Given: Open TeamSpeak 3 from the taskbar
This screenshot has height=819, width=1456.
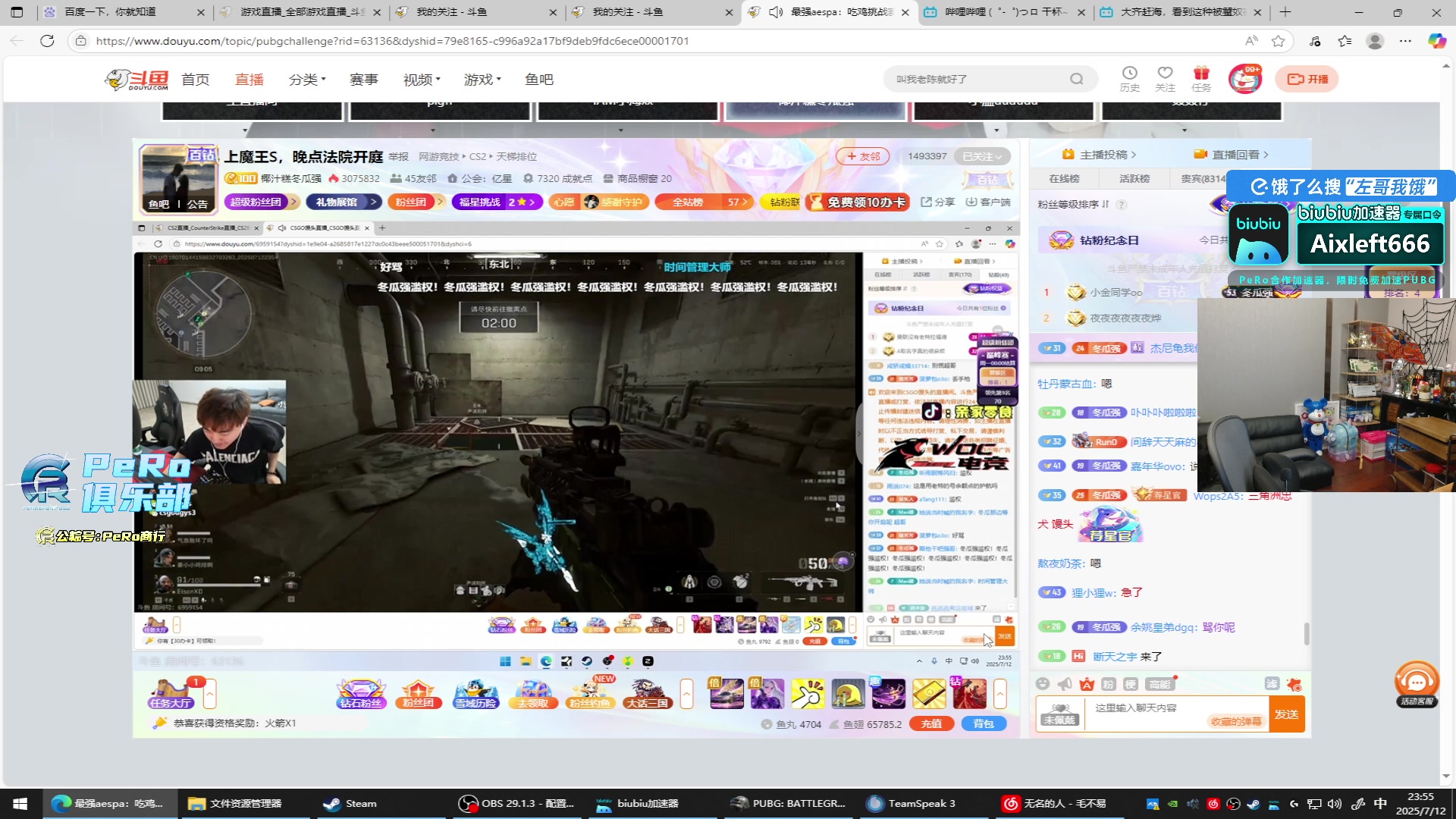Looking at the screenshot, I should [912, 804].
